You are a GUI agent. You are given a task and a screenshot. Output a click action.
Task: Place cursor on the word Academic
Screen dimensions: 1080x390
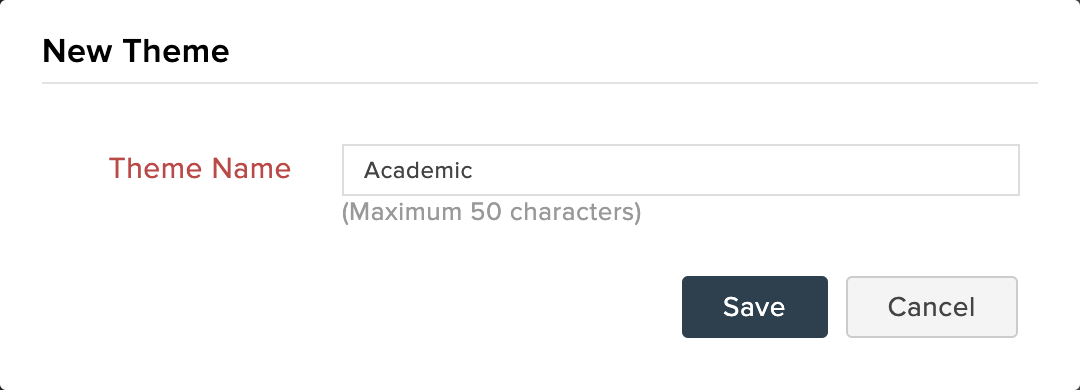(x=418, y=170)
